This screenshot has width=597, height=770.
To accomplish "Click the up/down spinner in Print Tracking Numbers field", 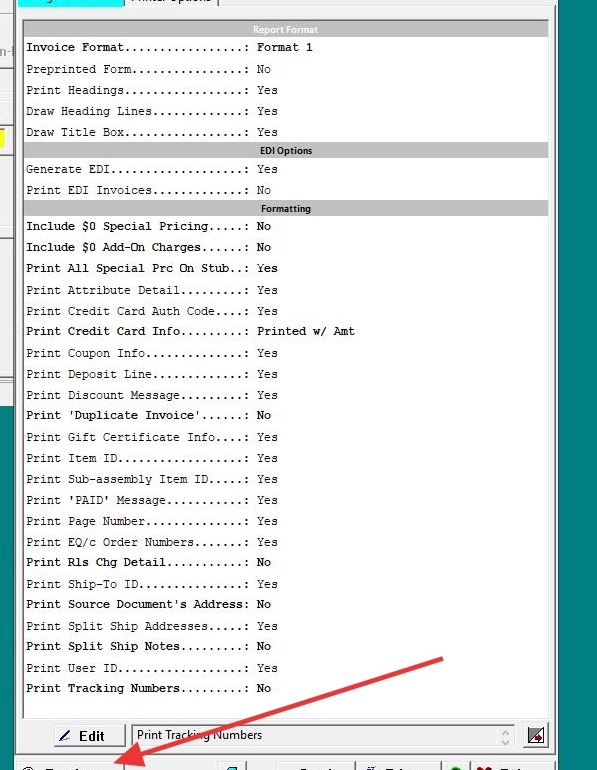I will click(x=505, y=736).
